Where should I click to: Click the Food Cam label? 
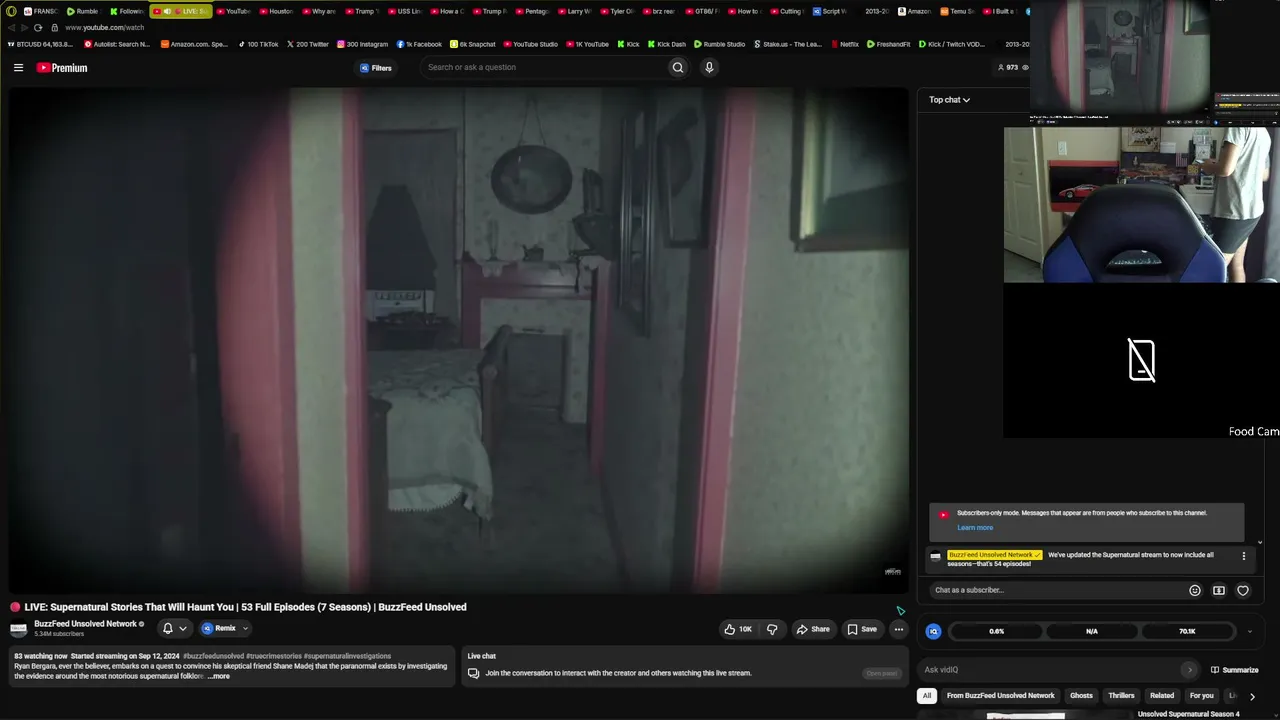[1254, 432]
